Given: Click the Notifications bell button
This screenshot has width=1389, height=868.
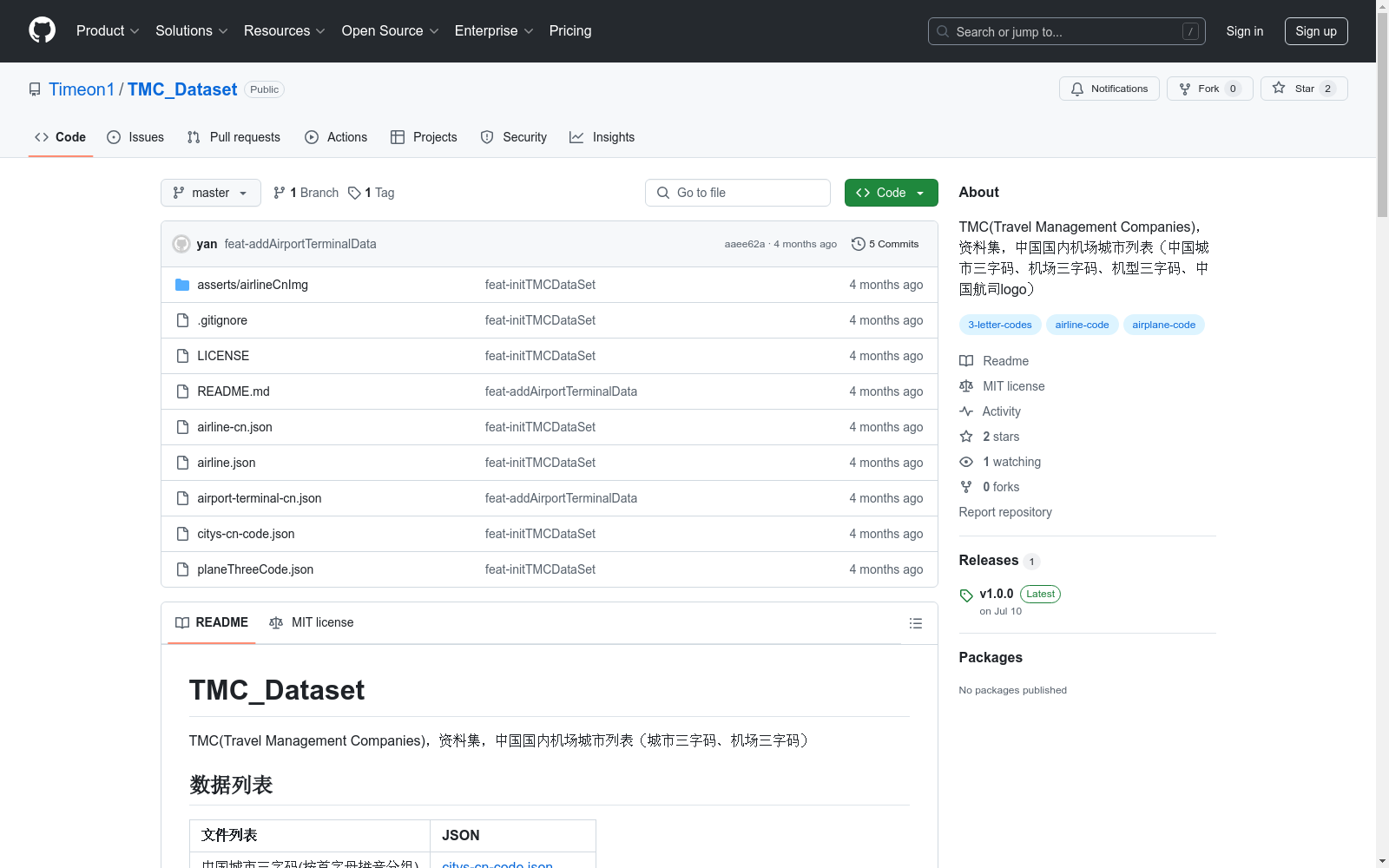Looking at the screenshot, I should [x=1109, y=89].
